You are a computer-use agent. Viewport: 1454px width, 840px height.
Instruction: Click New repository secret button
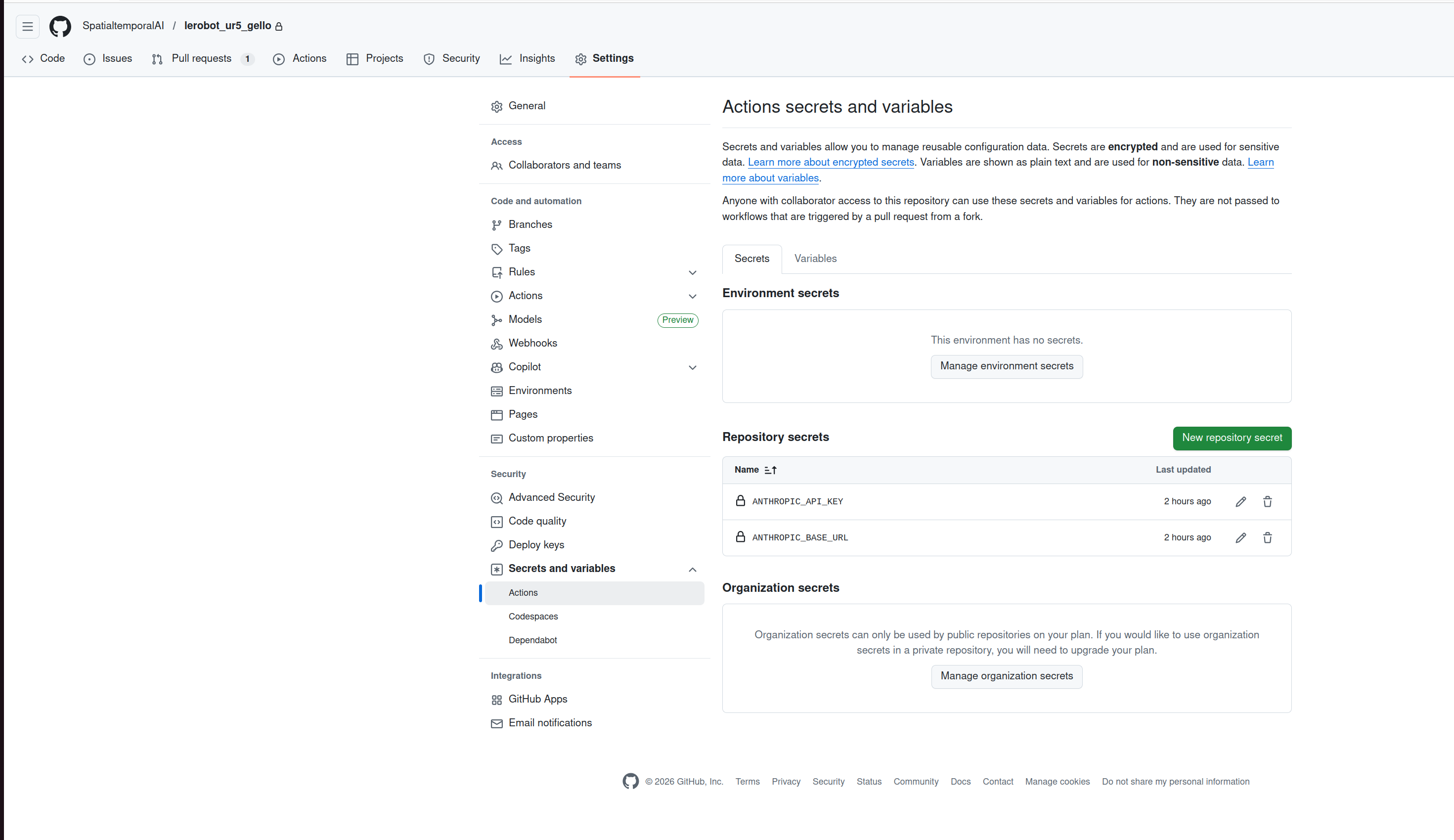1232,438
